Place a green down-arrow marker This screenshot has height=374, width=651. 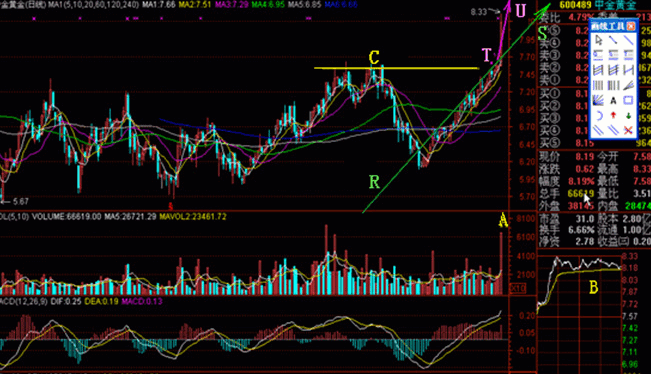tap(628, 116)
